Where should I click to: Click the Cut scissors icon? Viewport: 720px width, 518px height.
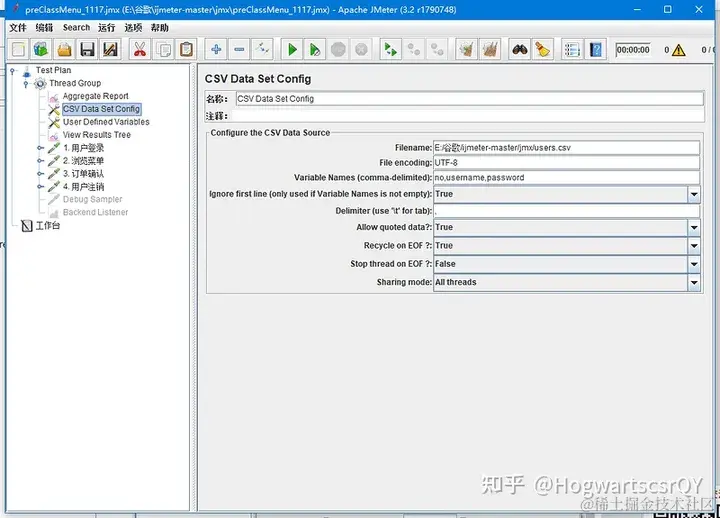[140, 50]
